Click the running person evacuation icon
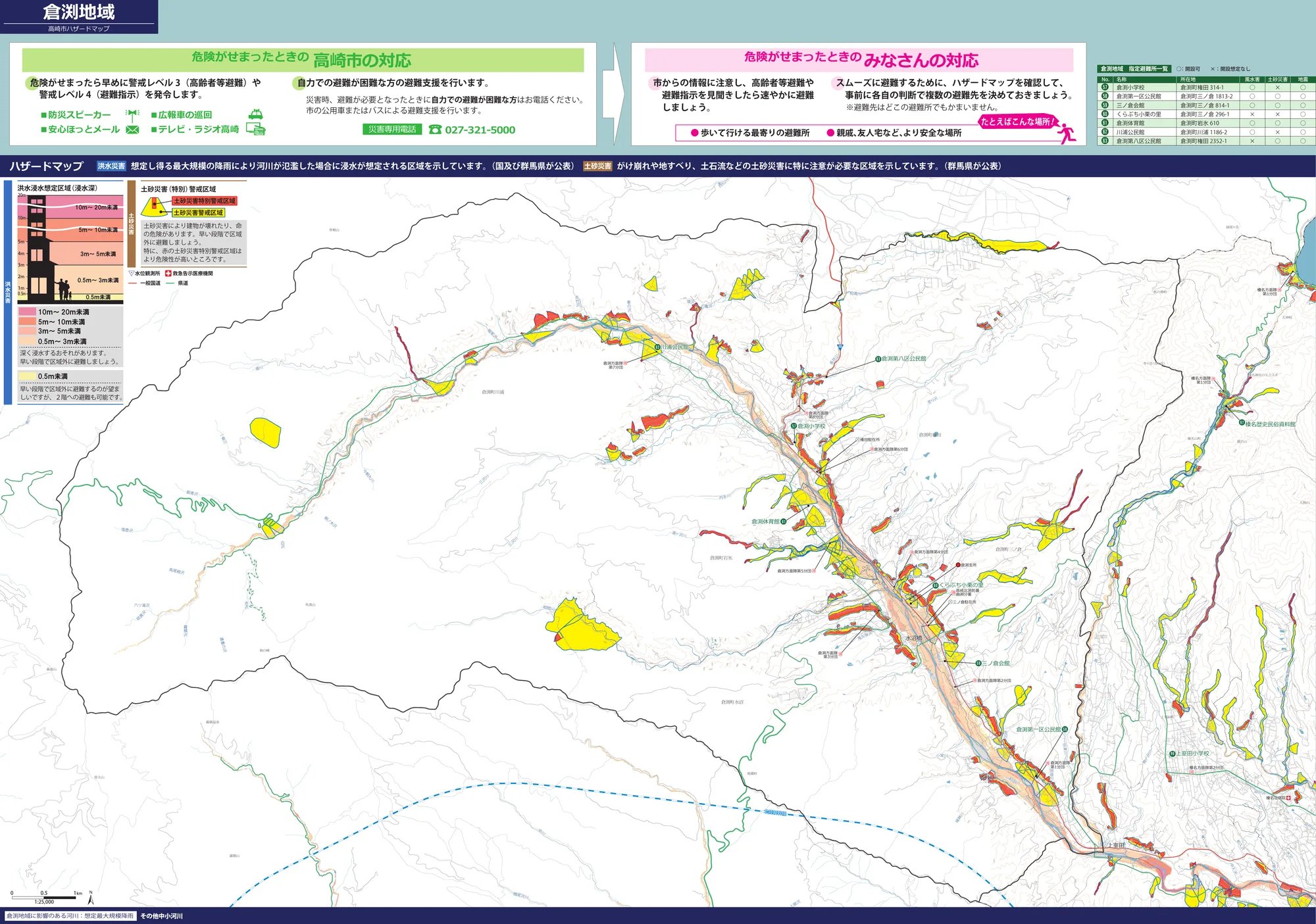 [x=1066, y=133]
